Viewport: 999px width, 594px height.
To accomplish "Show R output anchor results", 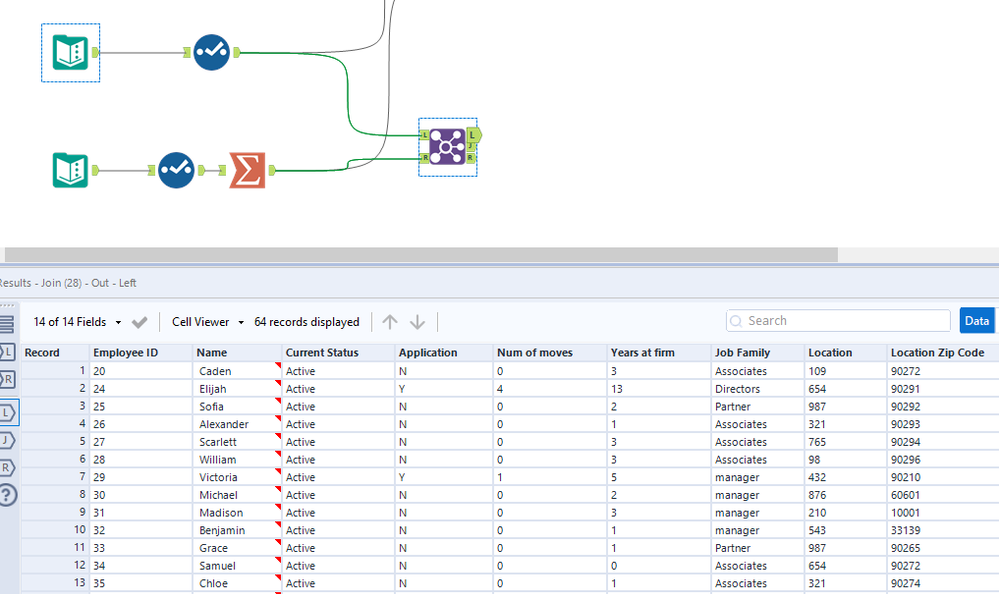I will click(8, 468).
